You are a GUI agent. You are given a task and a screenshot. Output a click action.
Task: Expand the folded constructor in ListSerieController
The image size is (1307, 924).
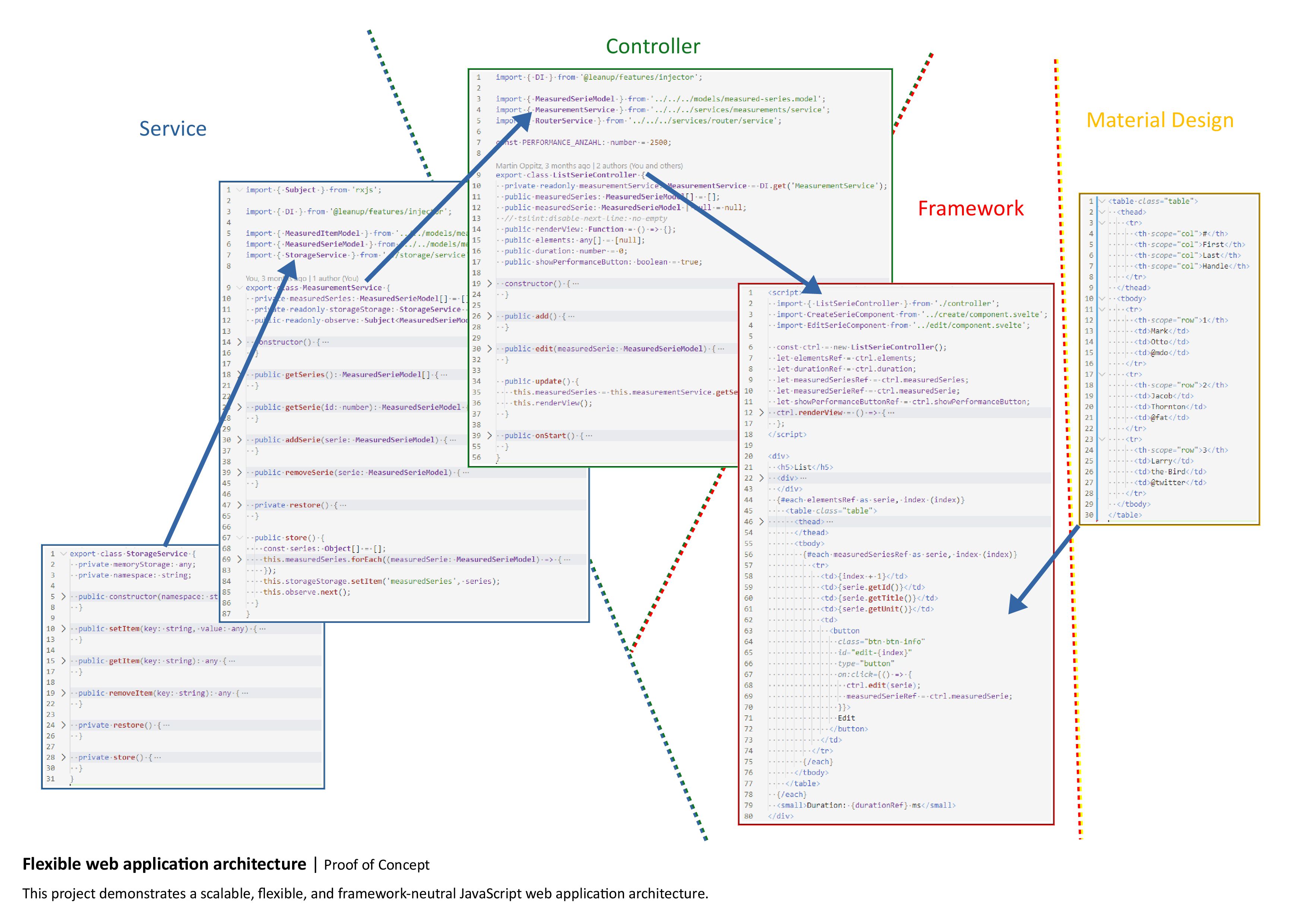coord(490,284)
